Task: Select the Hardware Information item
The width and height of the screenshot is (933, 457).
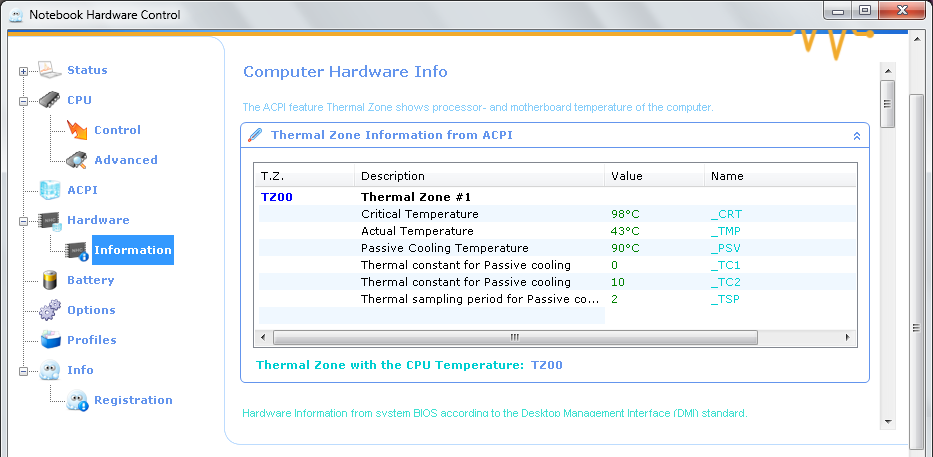Action: pos(133,250)
